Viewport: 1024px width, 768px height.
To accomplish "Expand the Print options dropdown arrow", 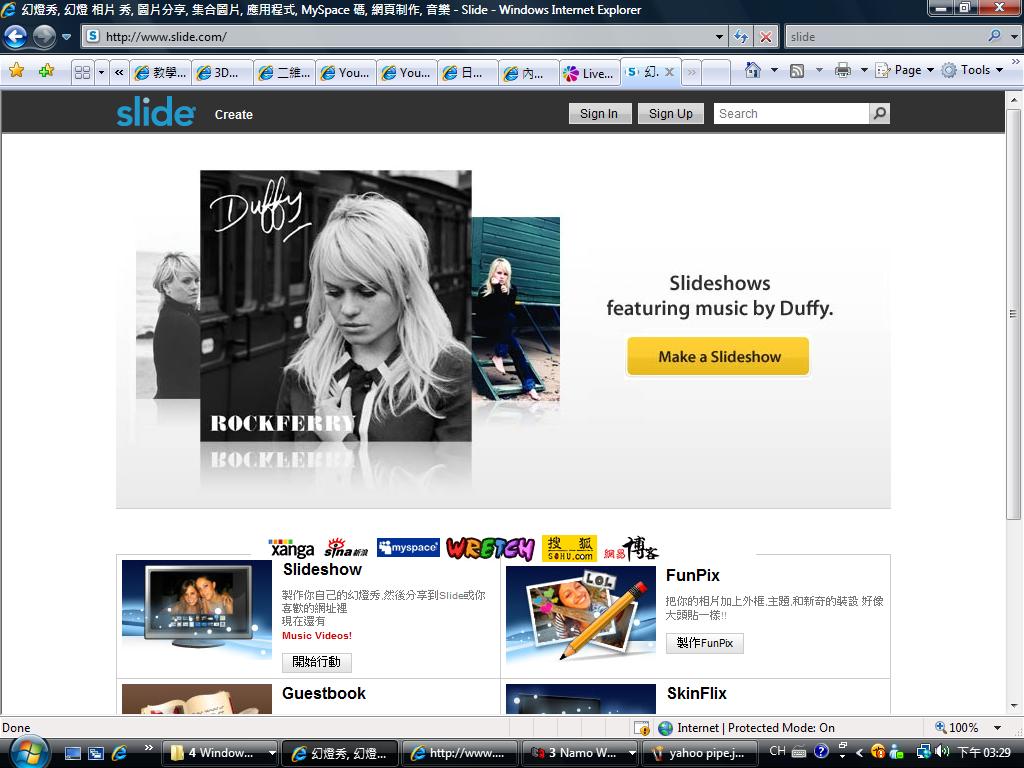I will 863,70.
